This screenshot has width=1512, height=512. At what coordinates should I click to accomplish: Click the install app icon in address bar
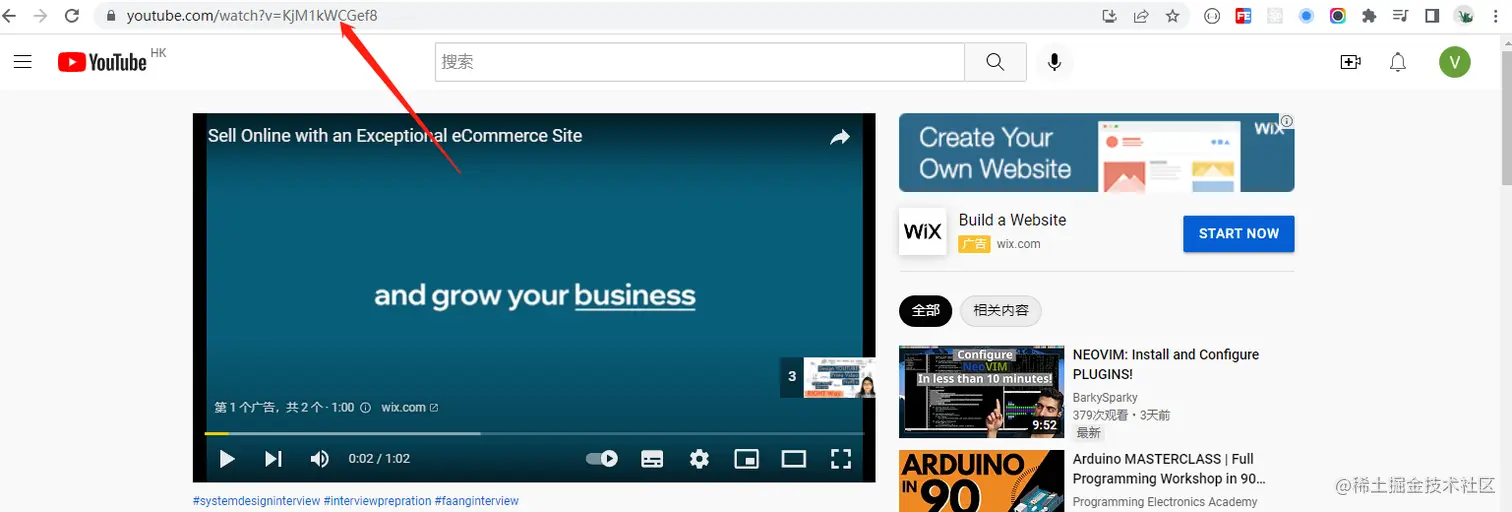(1109, 16)
